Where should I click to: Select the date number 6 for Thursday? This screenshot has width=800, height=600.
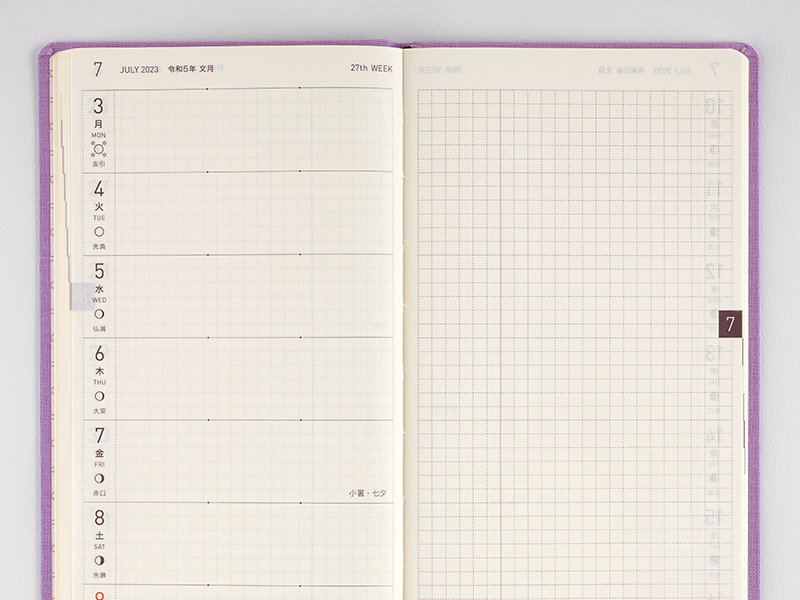tap(99, 354)
